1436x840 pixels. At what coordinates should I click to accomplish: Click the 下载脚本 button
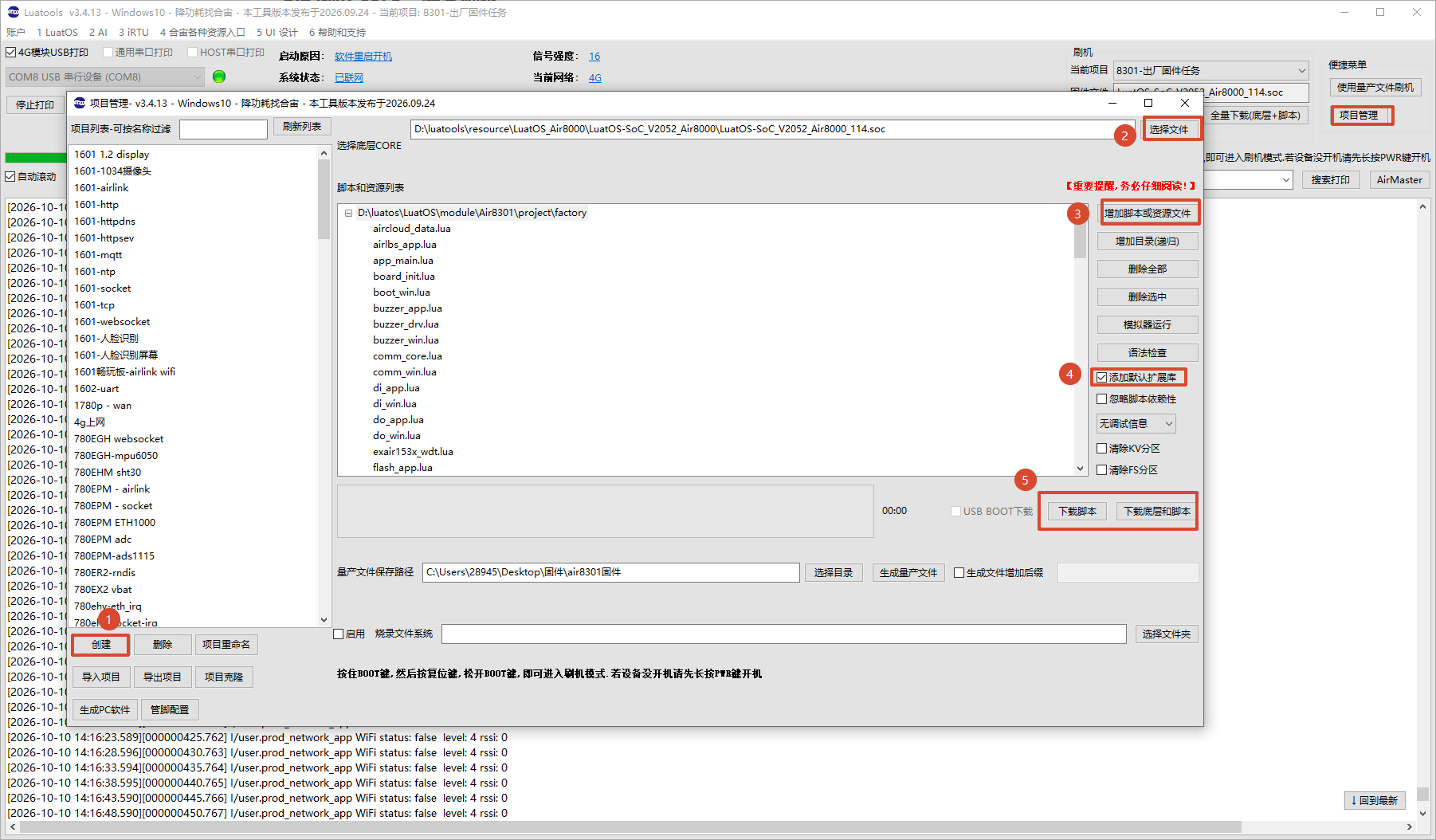click(x=1077, y=512)
